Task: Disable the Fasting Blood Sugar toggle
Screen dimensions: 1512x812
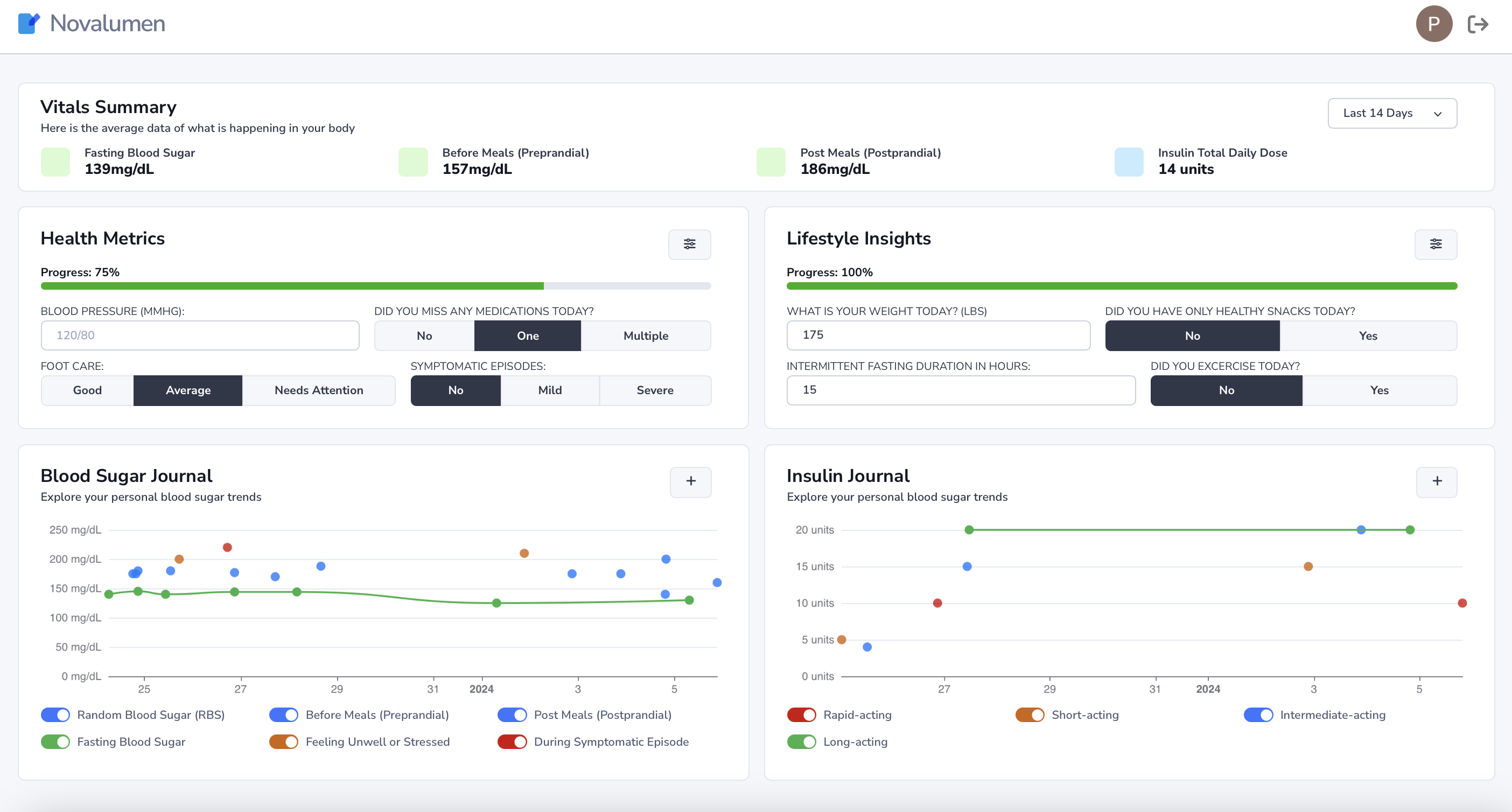Action: [x=55, y=741]
